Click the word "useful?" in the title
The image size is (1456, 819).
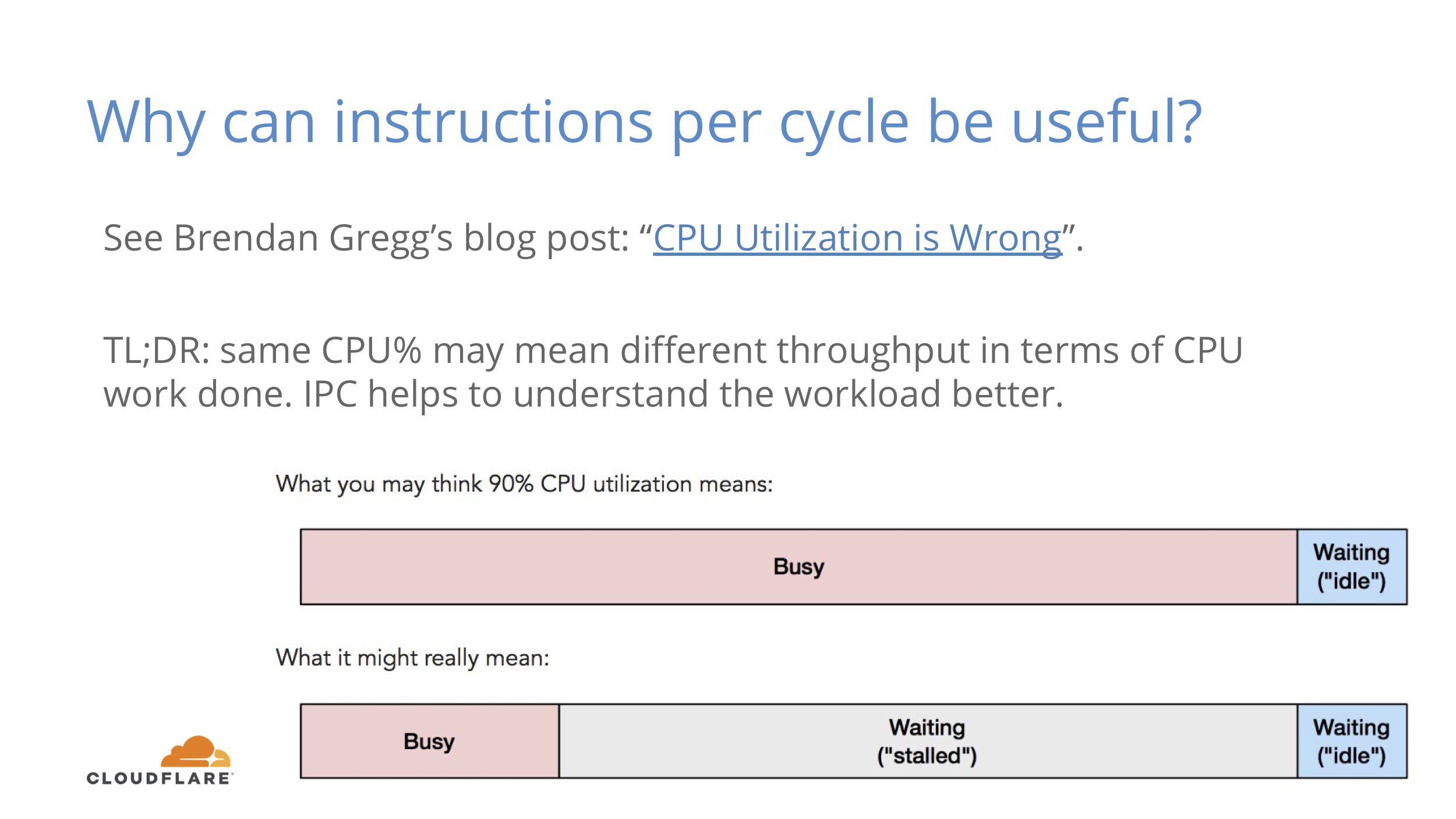(x=1107, y=121)
